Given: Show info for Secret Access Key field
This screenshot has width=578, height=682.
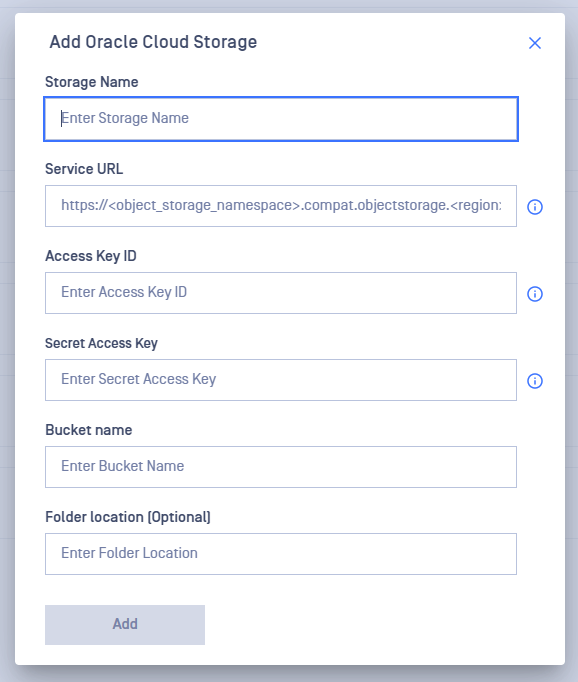Looking at the screenshot, I should tap(535, 381).
